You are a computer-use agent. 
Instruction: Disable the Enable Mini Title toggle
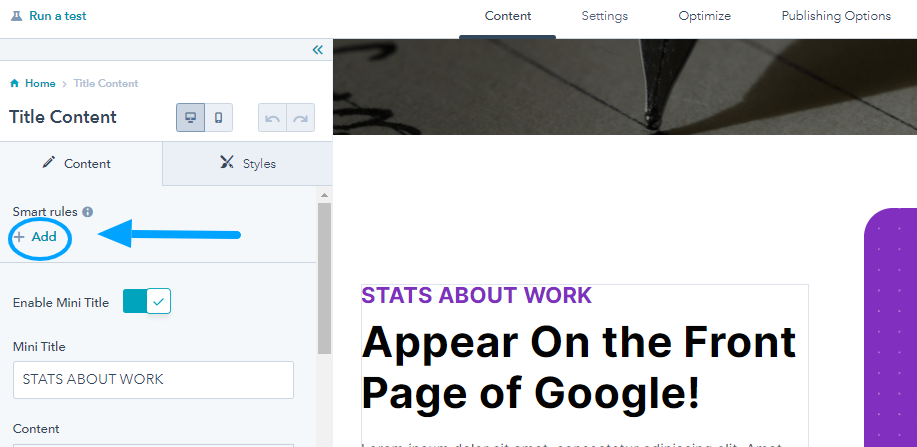pos(147,301)
